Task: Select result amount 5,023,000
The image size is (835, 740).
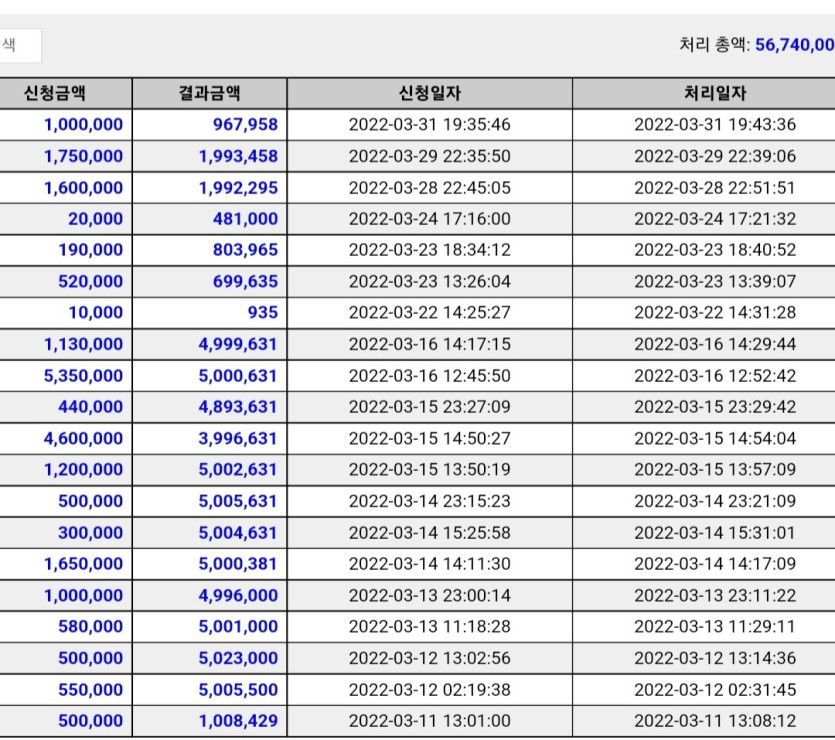Action: pos(238,659)
